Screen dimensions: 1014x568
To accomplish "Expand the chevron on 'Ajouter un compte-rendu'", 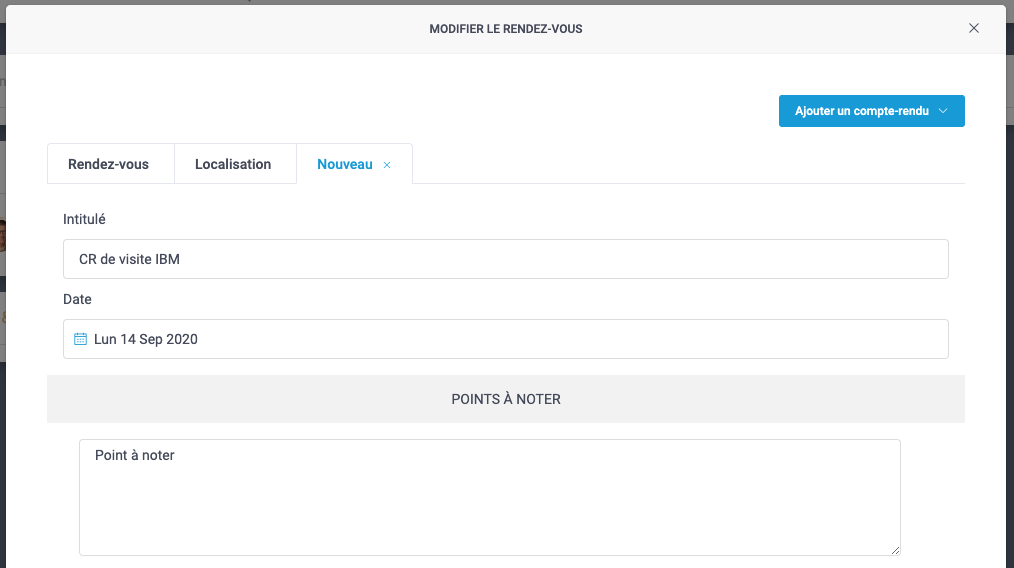I will click(x=943, y=111).
